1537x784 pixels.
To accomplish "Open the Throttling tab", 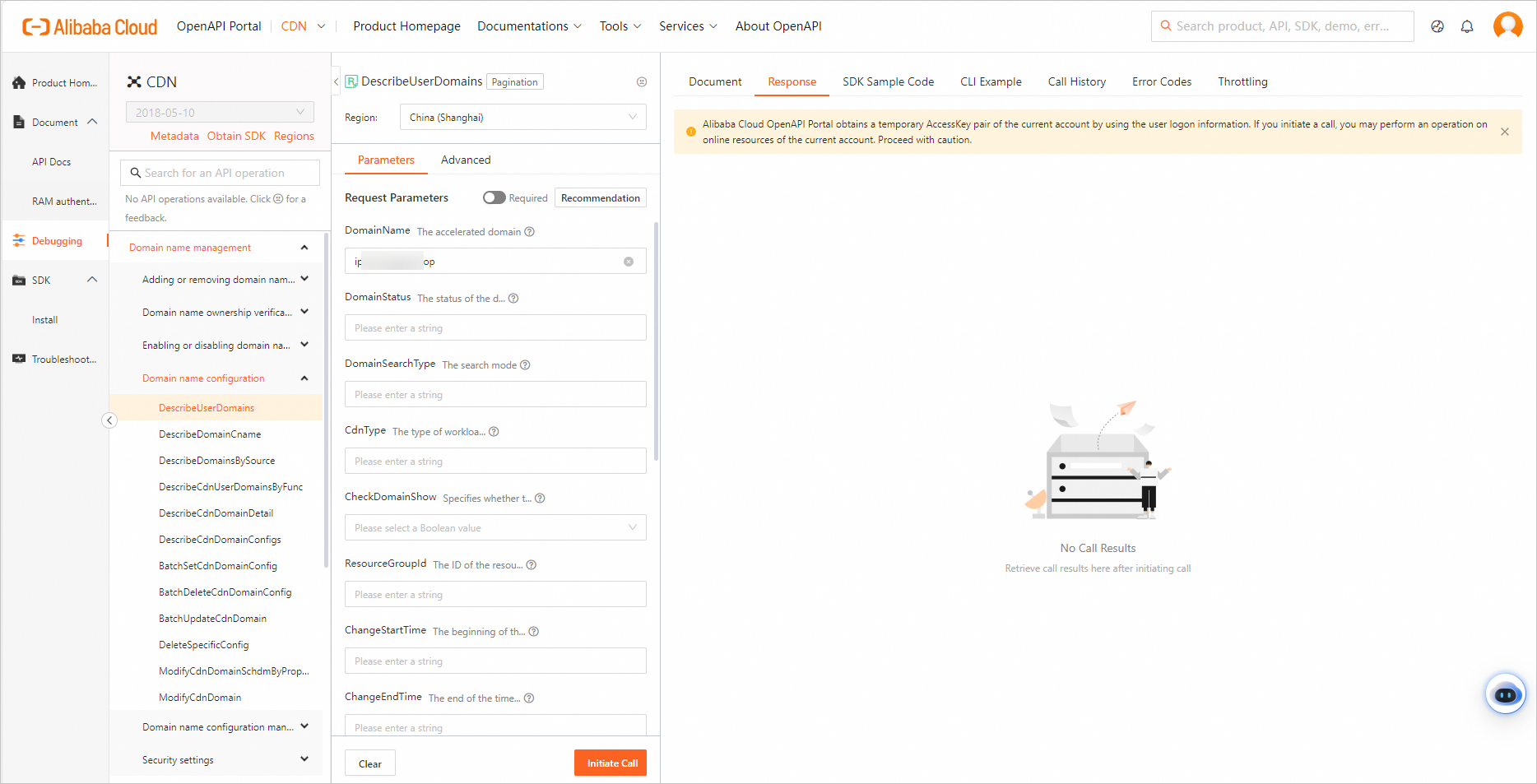I will click(x=1242, y=81).
